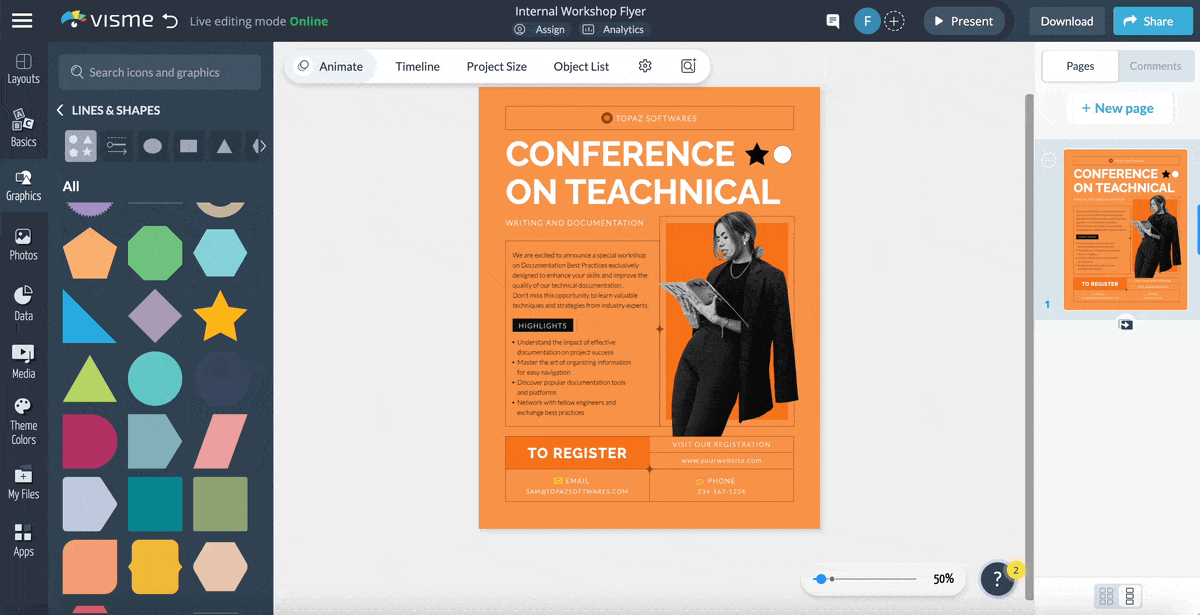Viewport: 1200px width, 615px height.
Task: Open the Theme Colors panel
Action: click(x=23, y=420)
